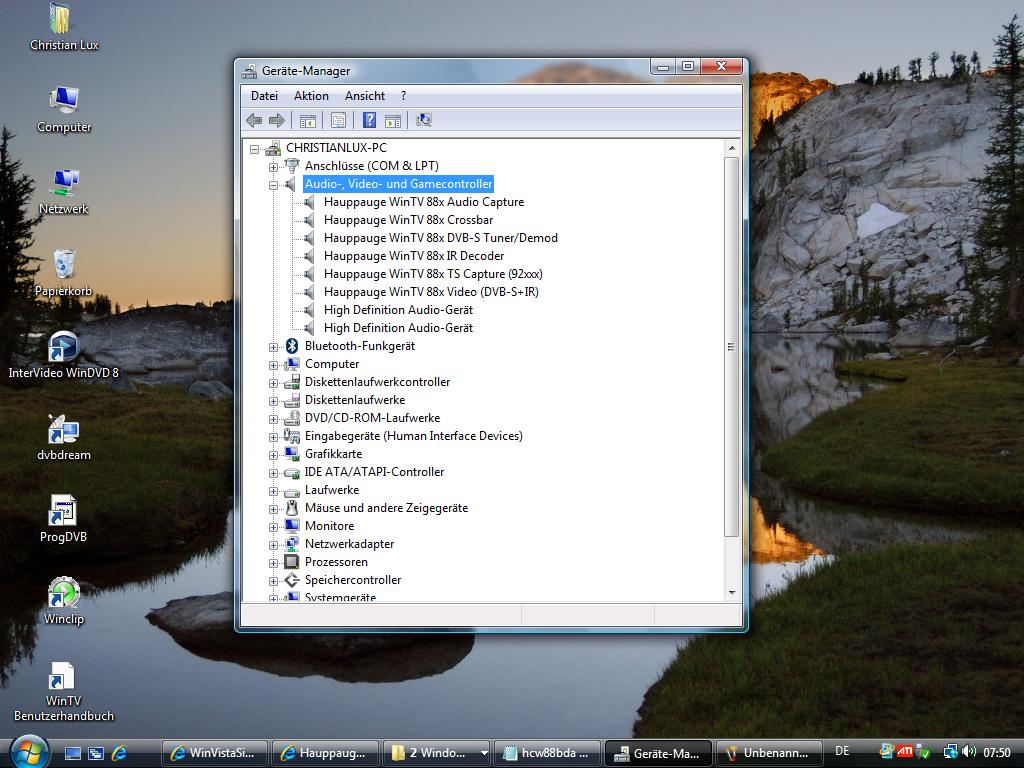
Task: Select Hauppauge WinTV 88x Audio Capture
Action: (424, 202)
